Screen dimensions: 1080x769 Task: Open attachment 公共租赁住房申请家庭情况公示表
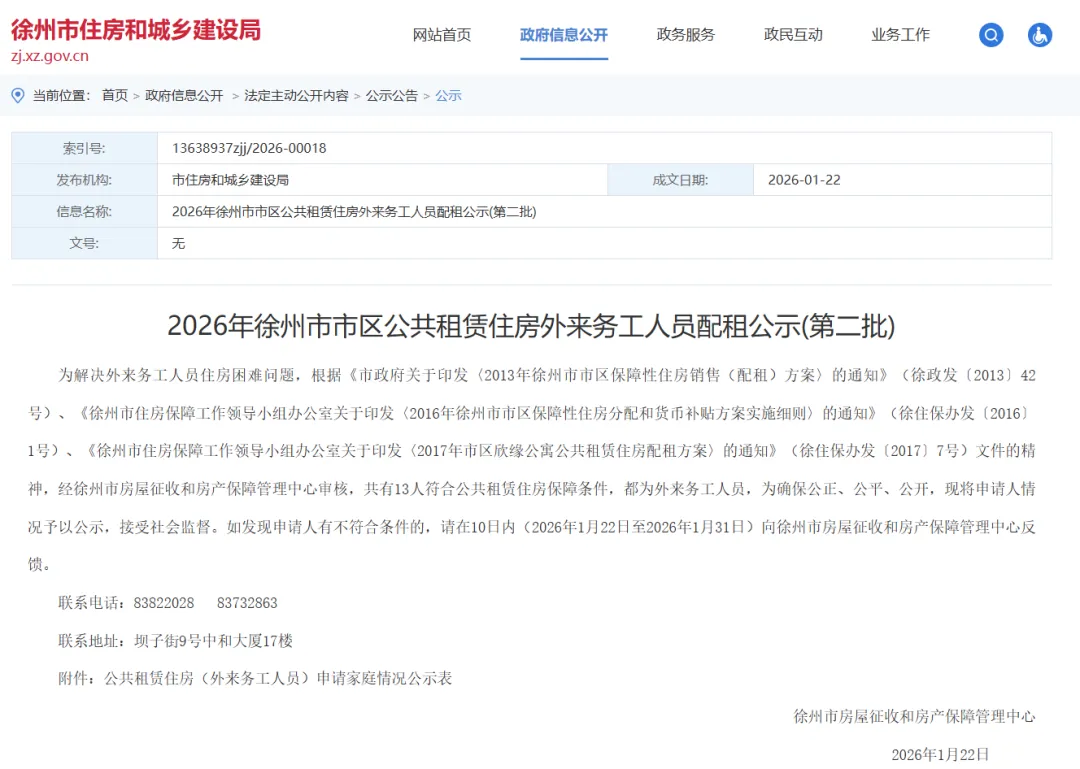click(278, 679)
